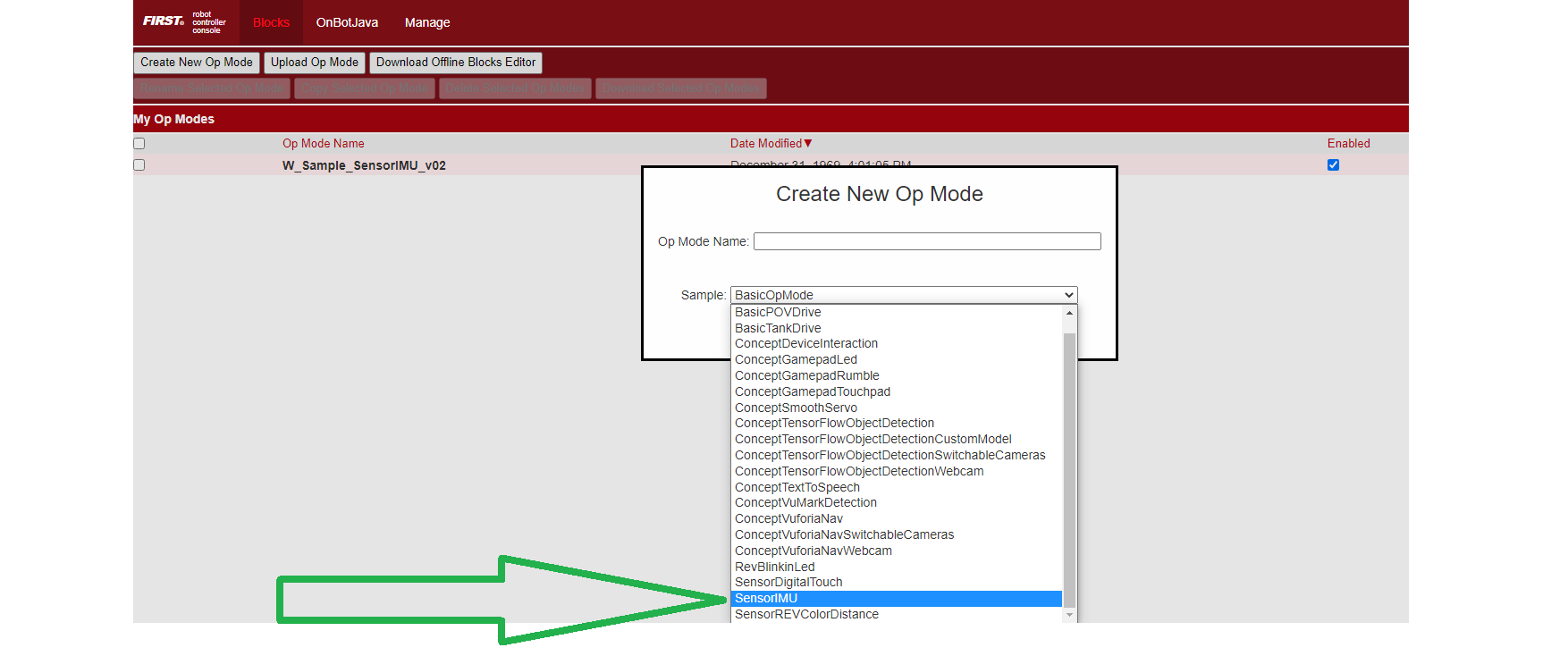
Task: Click the Date Modified sort arrow
Action: (808, 143)
